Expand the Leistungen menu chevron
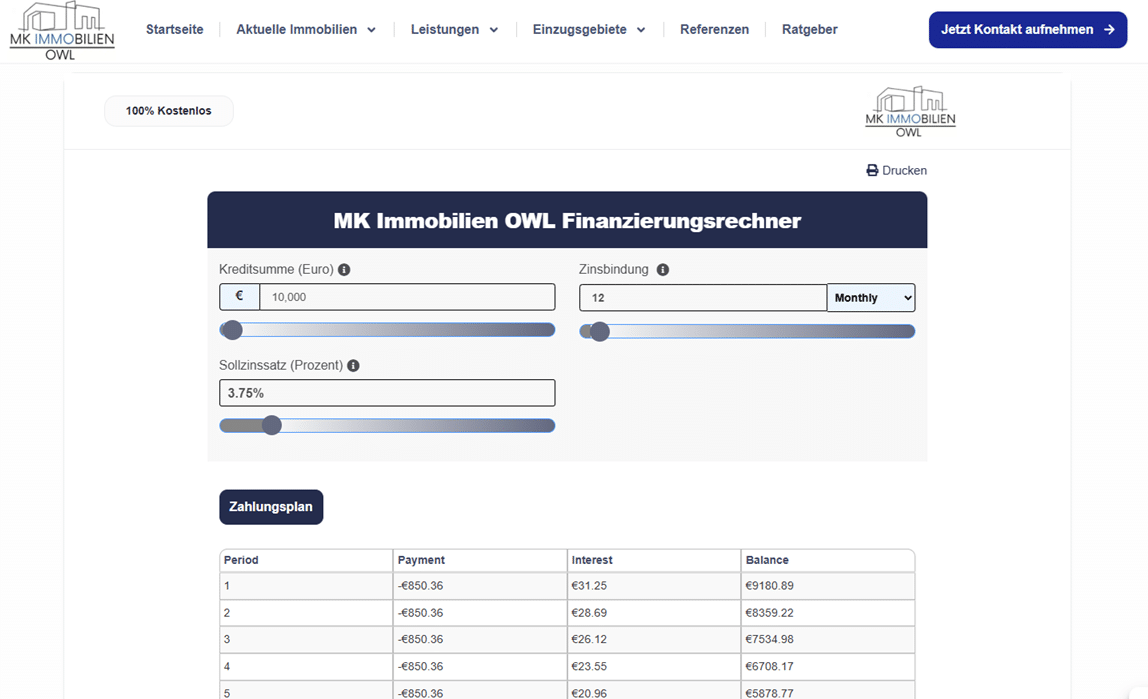This screenshot has height=699, width=1148. click(493, 30)
